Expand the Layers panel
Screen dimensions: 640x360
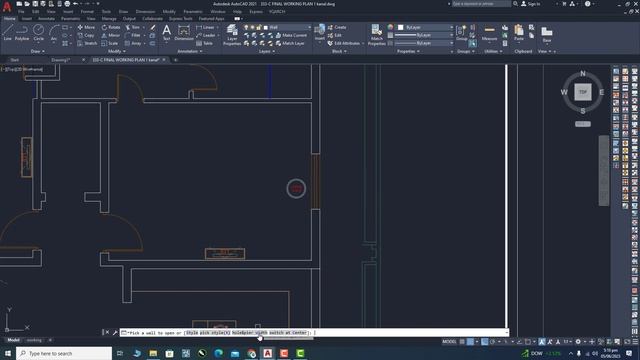[267, 51]
